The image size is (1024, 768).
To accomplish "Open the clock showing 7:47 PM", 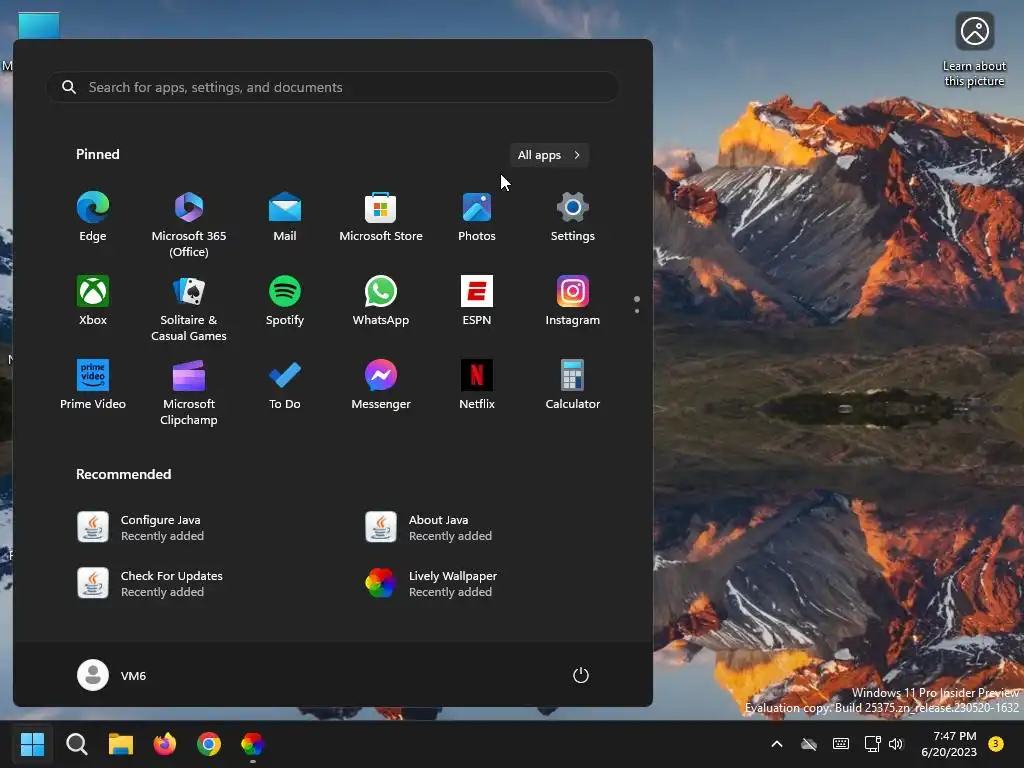I will 949,744.
